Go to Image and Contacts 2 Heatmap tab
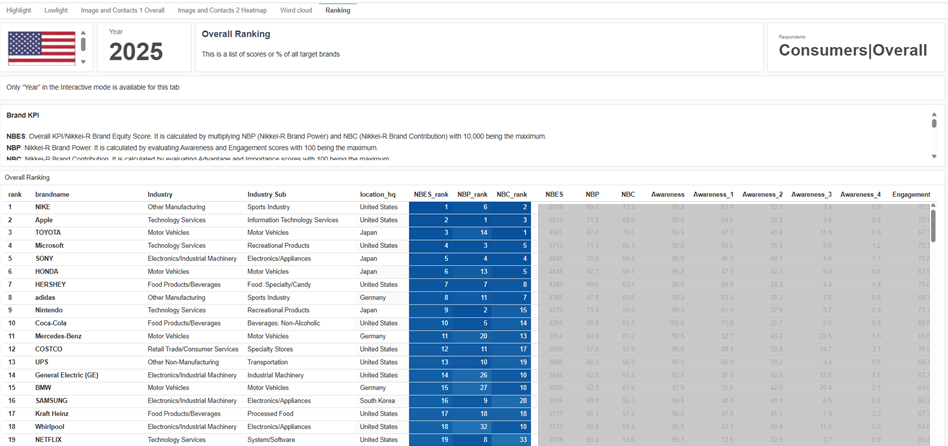Image resolution: width=948 pixels, height=446 pixels. click(x=222, y=9)
